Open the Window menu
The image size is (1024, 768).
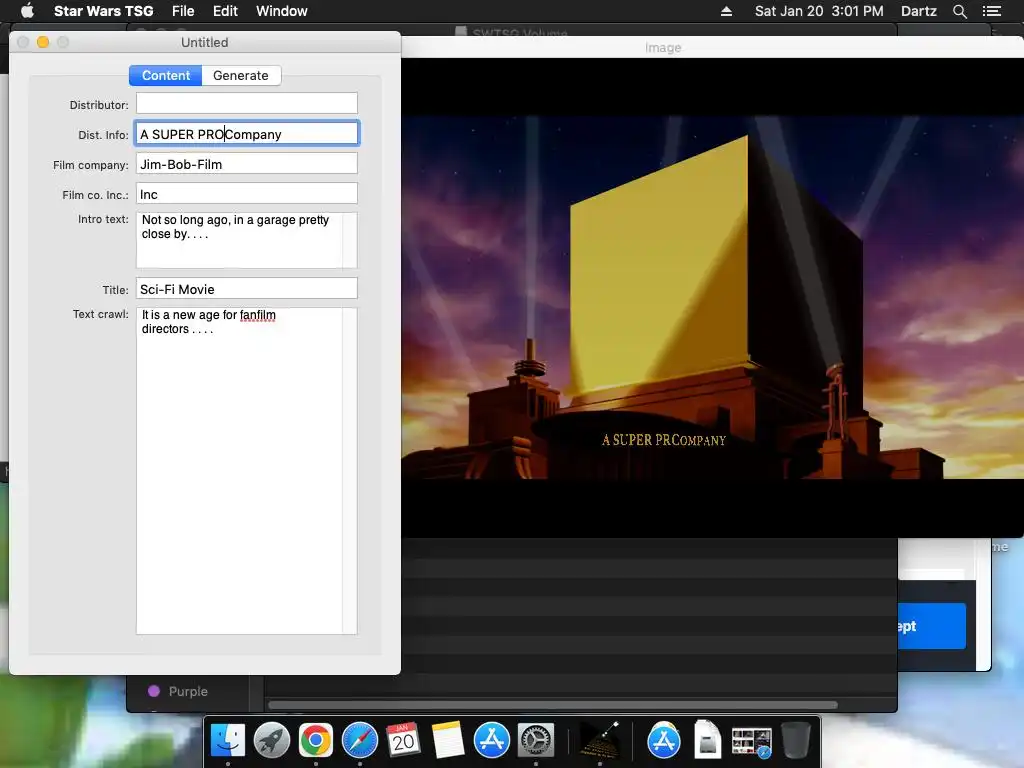(x=281, y=11)
